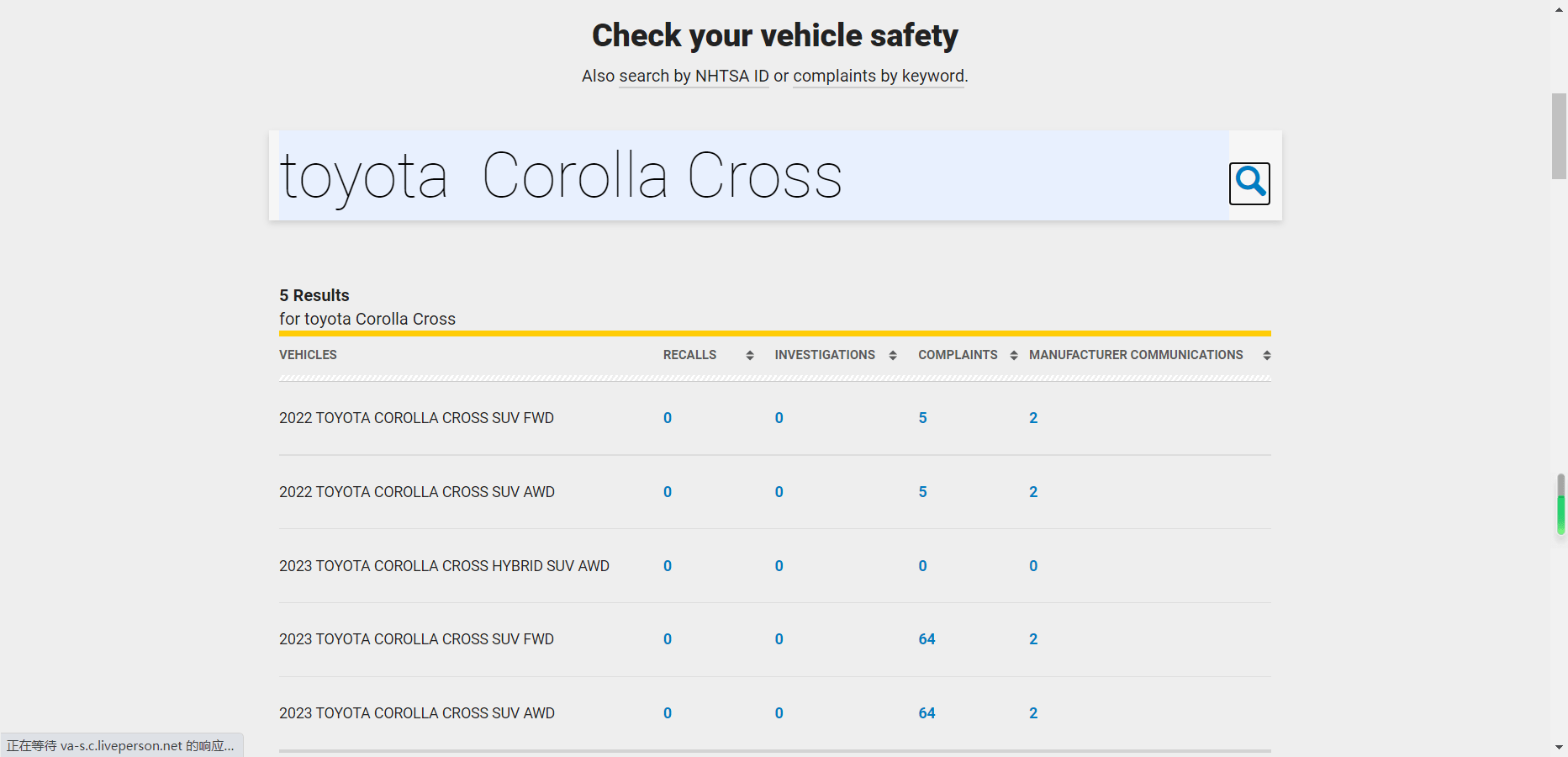Click the Manufacturer Communications header label
Image resolution: width=1568 pixels, height=757 pixels.
click(1136, 355)
